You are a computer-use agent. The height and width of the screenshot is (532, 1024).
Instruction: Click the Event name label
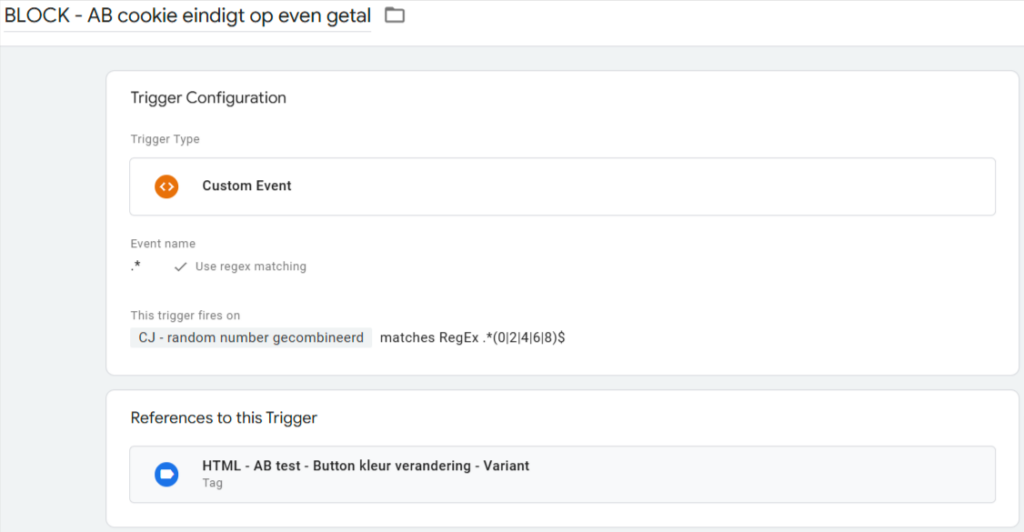pyautogui.click(x=163, y=243)
